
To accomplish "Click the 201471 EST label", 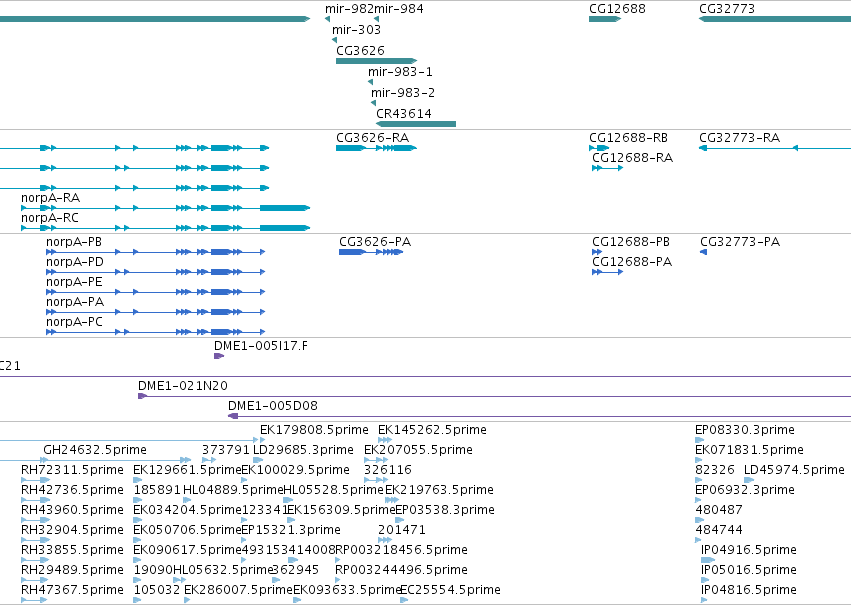I will tap(402, 530).
